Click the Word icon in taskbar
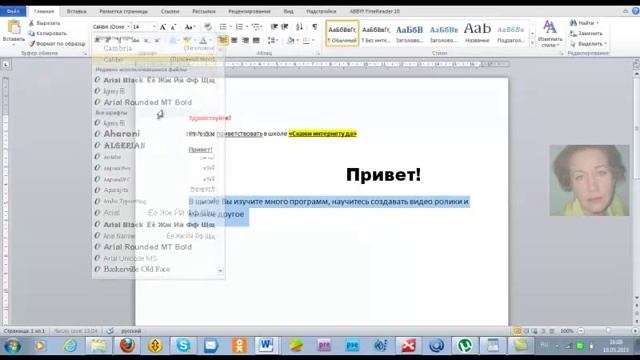Screen dimensions: 640x360 [x=267, y=345]
